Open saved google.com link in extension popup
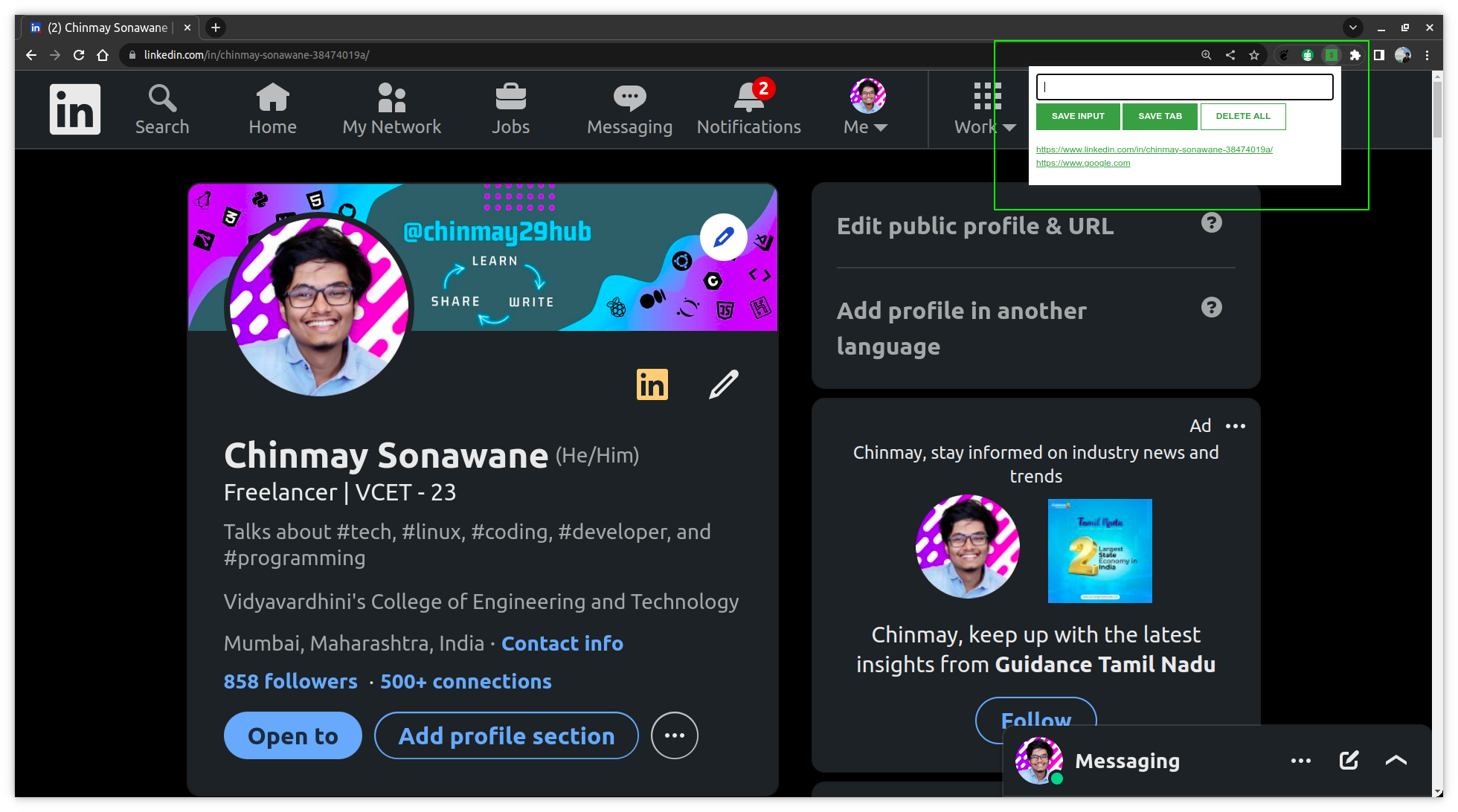 pos(1083,163)
